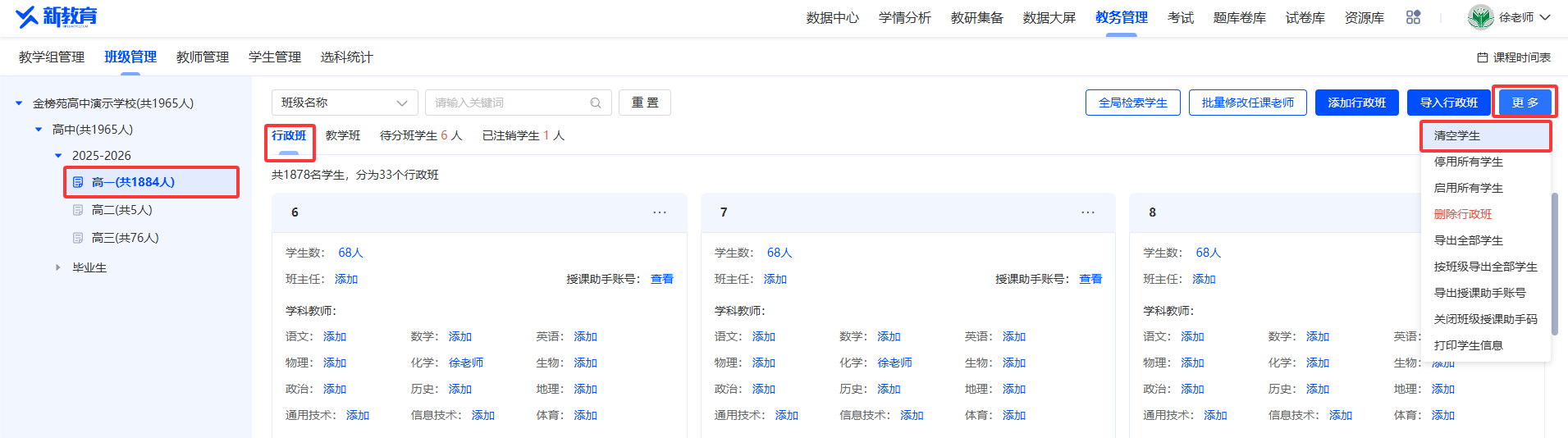
Task: Open the calendar icon beside 课程时间表
Action: point(1483,57)
